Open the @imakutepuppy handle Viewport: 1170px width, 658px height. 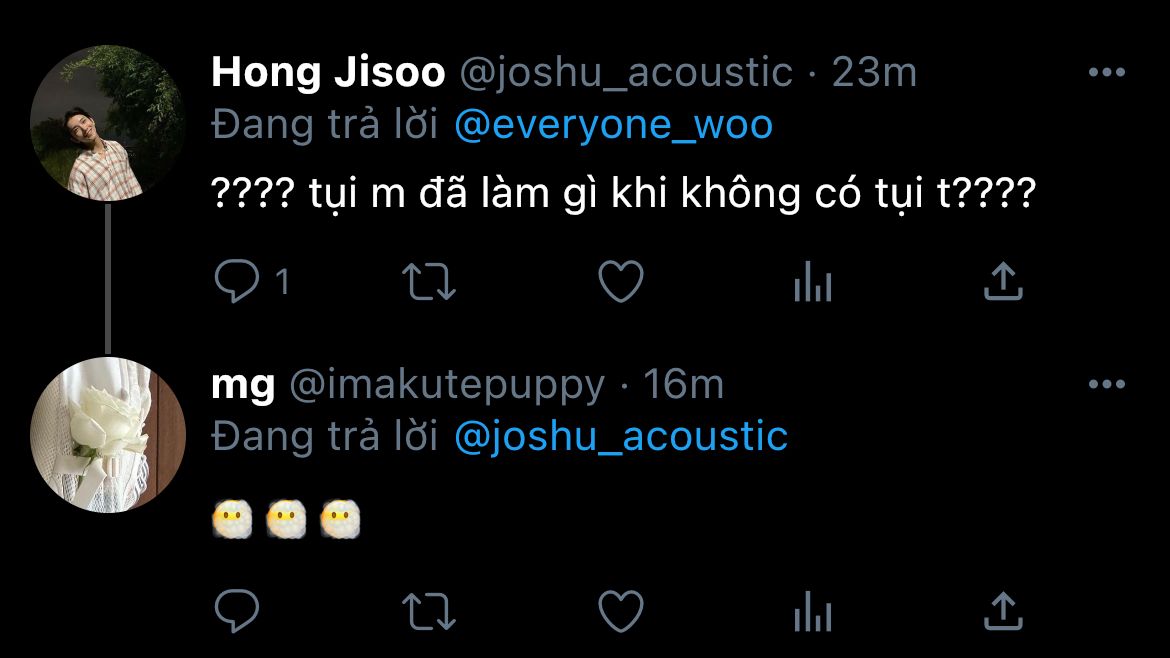point(447,385)
